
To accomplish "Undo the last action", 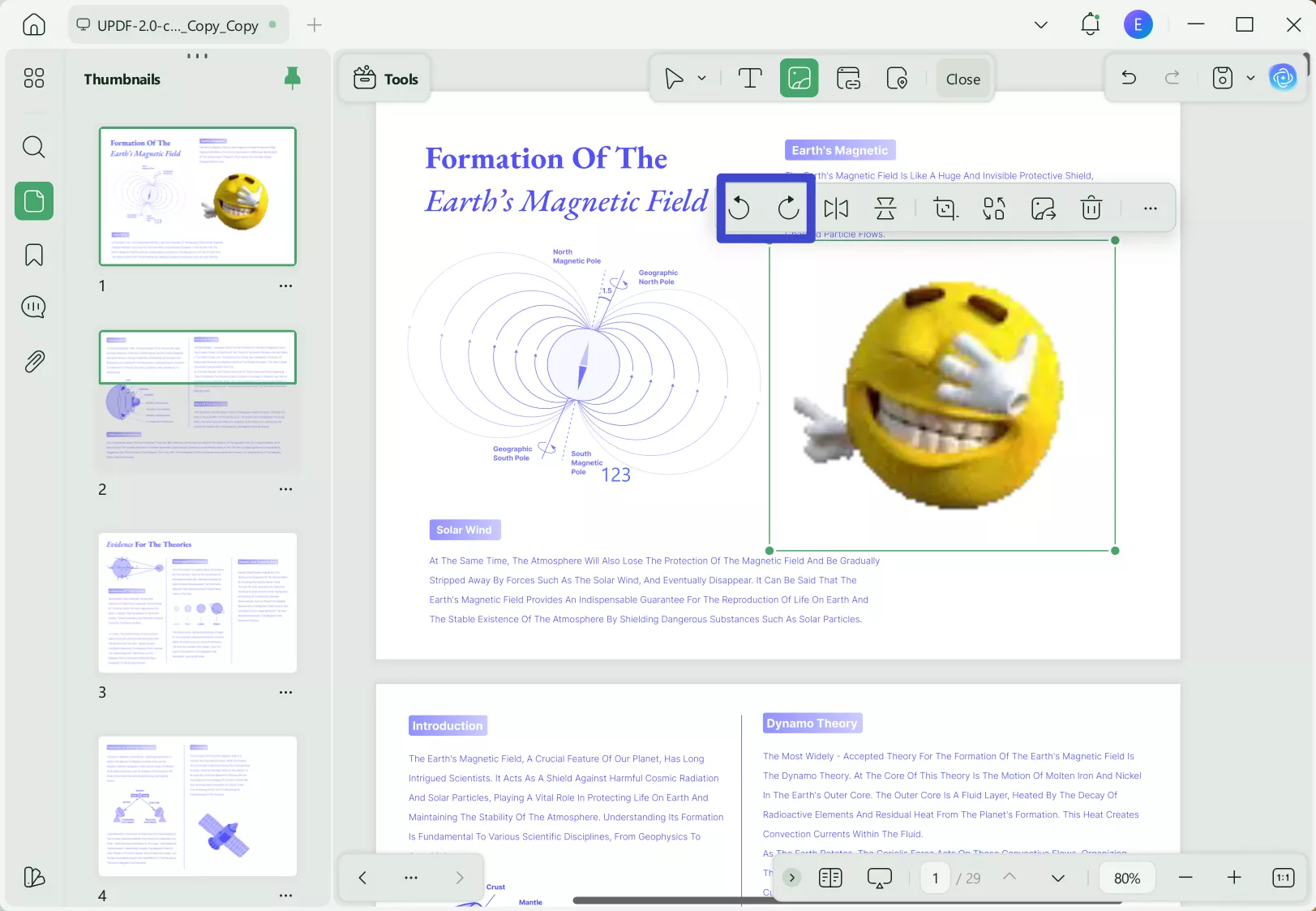I will click(x=1129, y=78).
